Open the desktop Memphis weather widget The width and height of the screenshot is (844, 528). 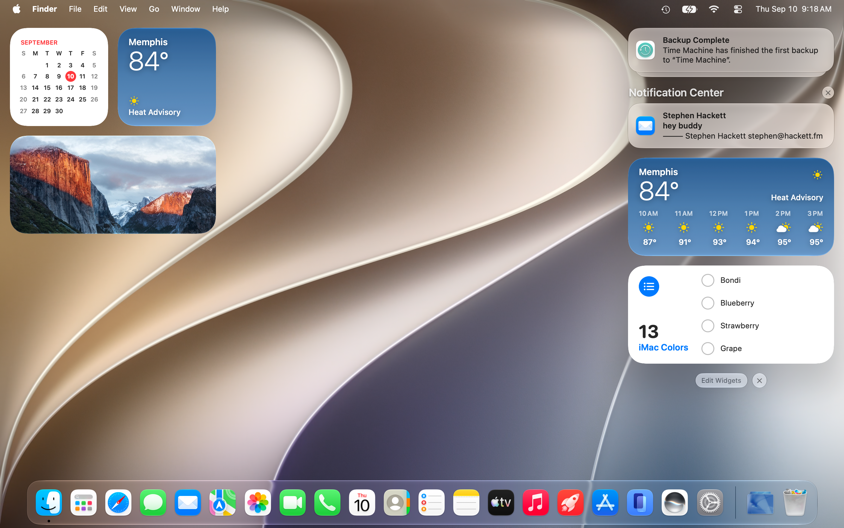click(167, 77)
